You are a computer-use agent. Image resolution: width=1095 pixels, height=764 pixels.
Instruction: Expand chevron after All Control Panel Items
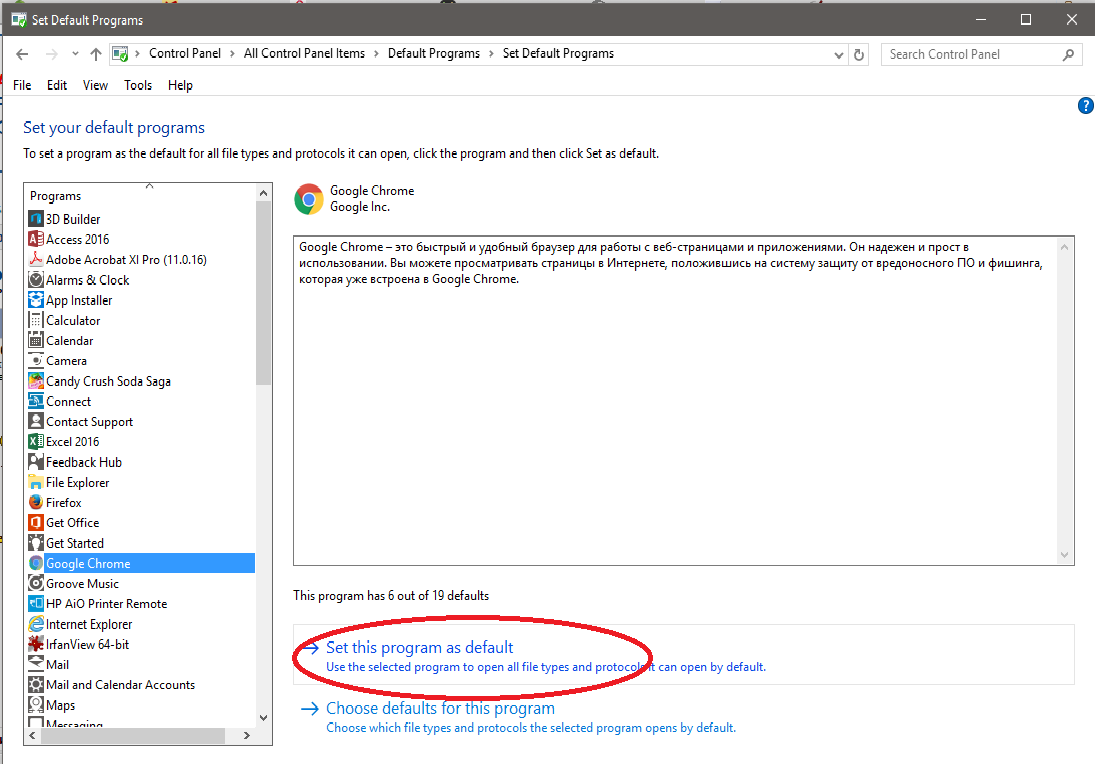pyautogui.click(x=376, y=54)
